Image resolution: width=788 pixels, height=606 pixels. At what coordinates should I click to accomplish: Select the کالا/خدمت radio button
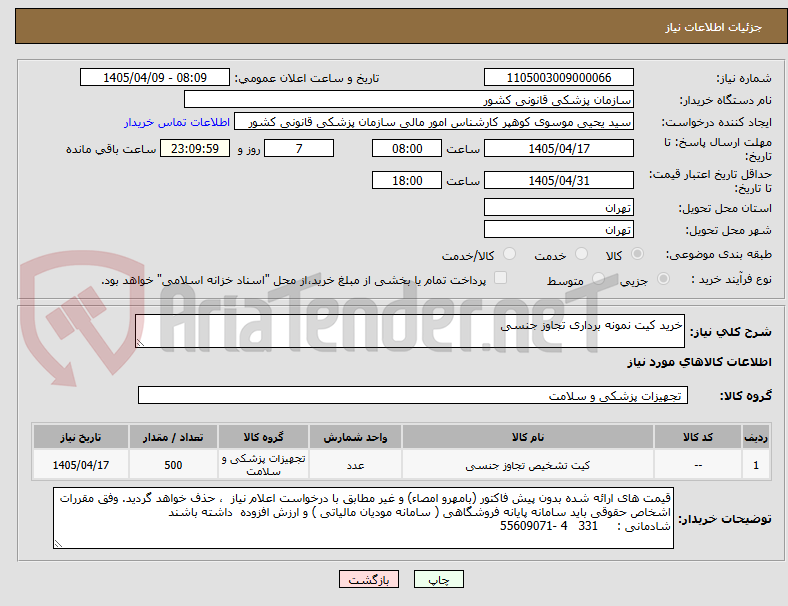(x=510, y=254)
